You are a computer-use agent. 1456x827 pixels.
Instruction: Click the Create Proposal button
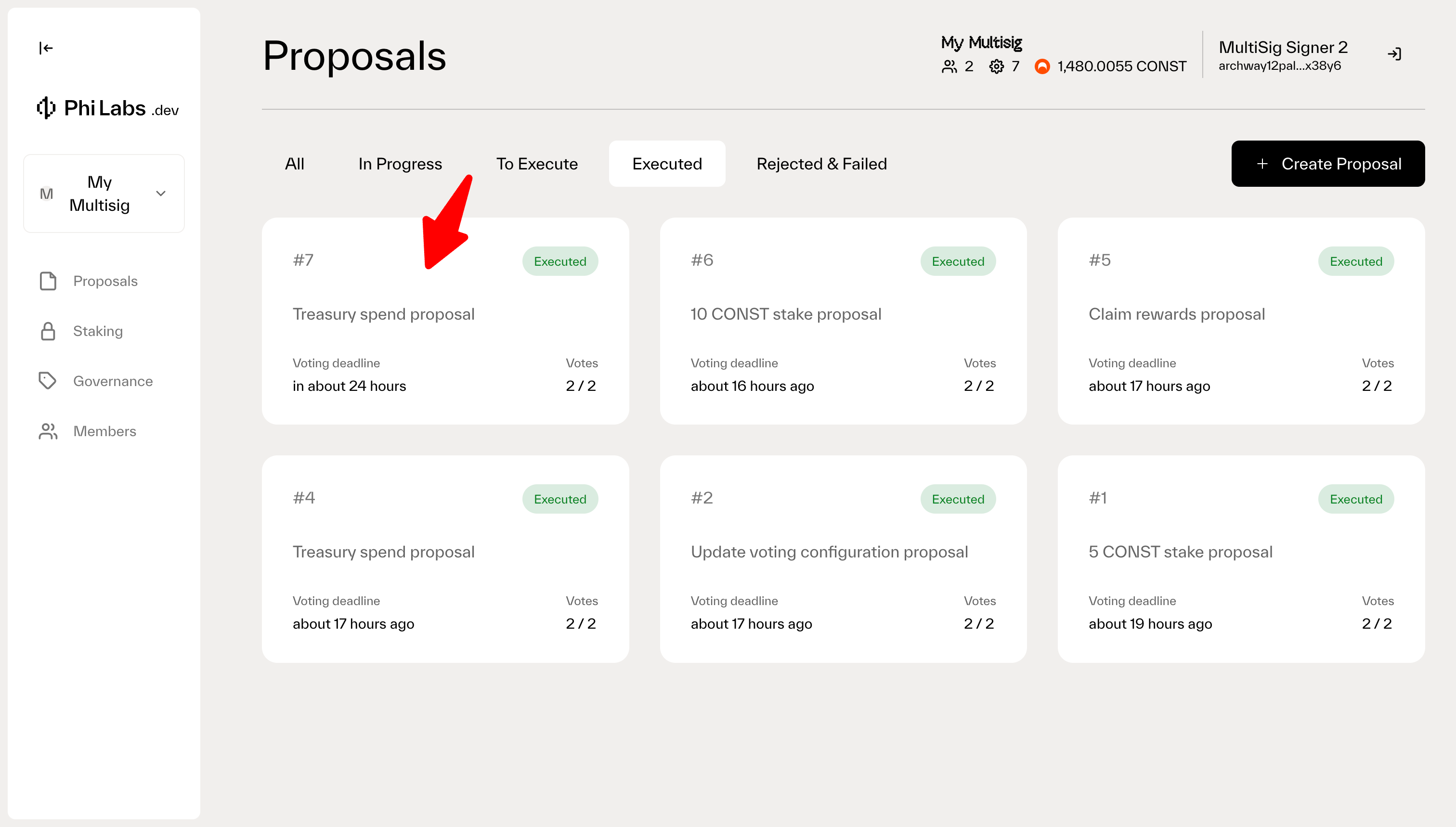pos(1327,164)
